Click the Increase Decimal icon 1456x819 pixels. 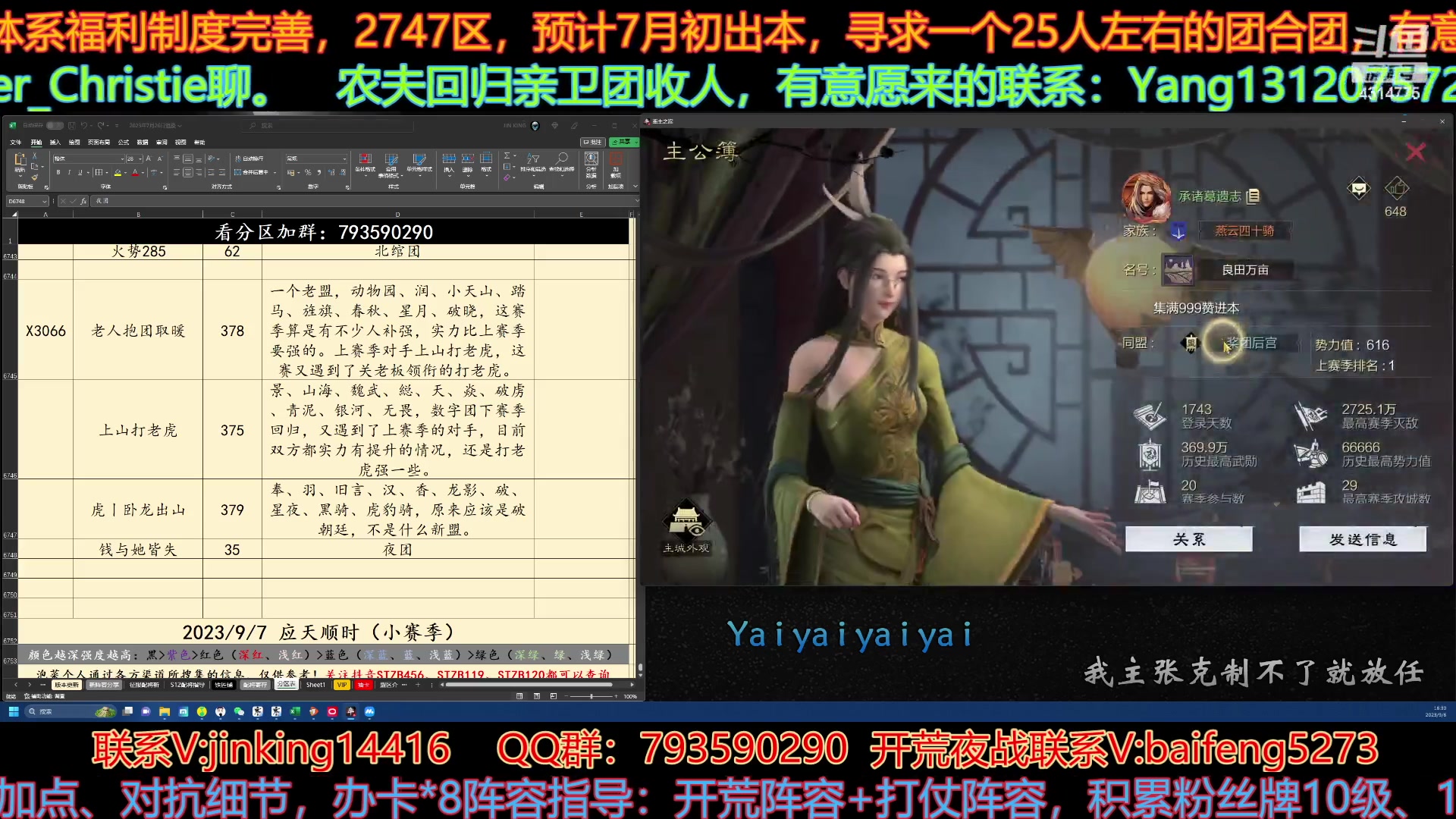pos(331,172)
